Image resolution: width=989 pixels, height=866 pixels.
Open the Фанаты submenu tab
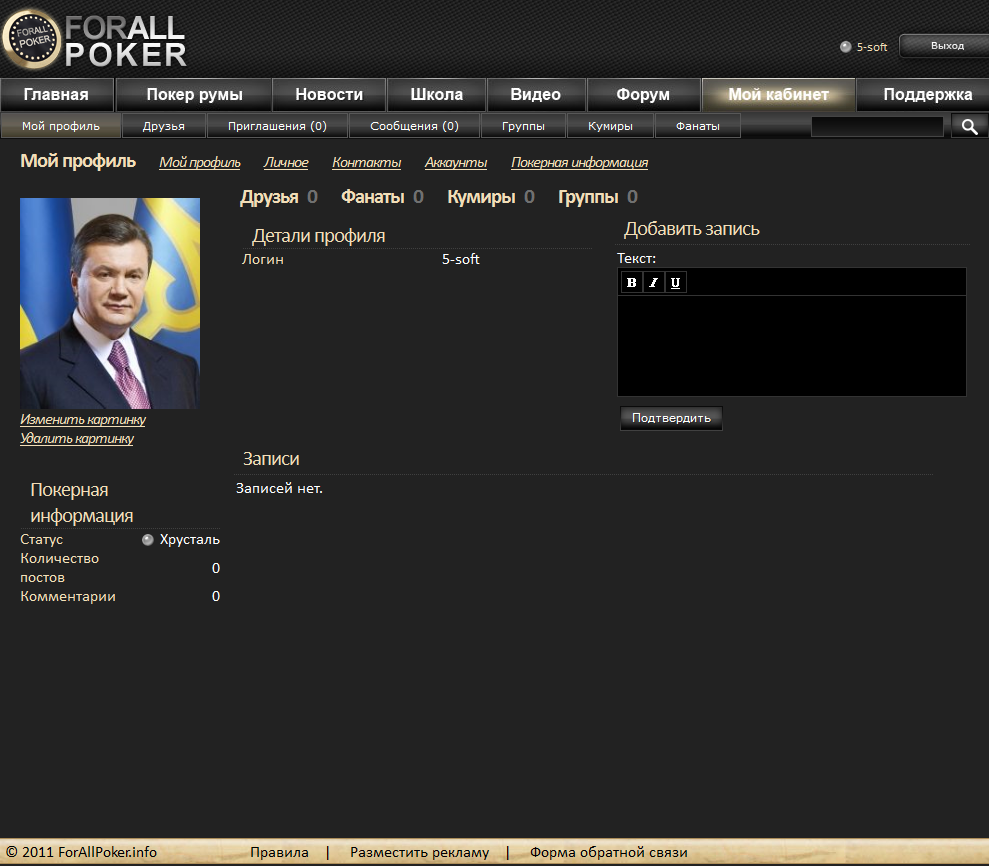[x=698, y=126]
